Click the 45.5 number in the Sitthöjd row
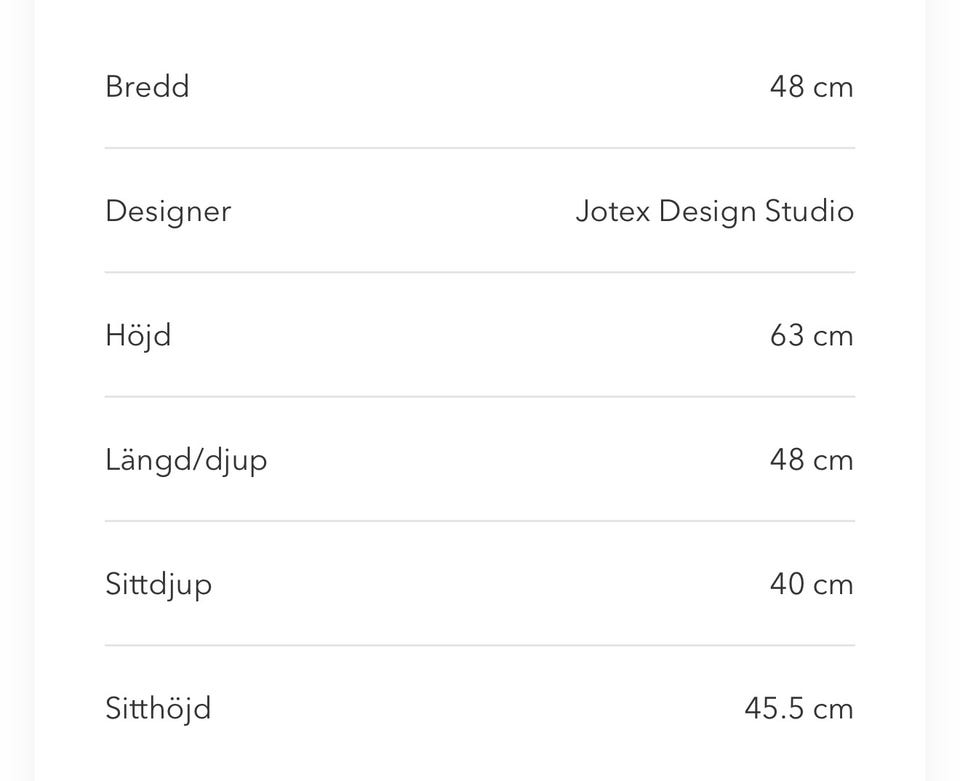Image resolution: width=960 pixels, height=781 pixels. pyautogui.click(x=773, y=709)
